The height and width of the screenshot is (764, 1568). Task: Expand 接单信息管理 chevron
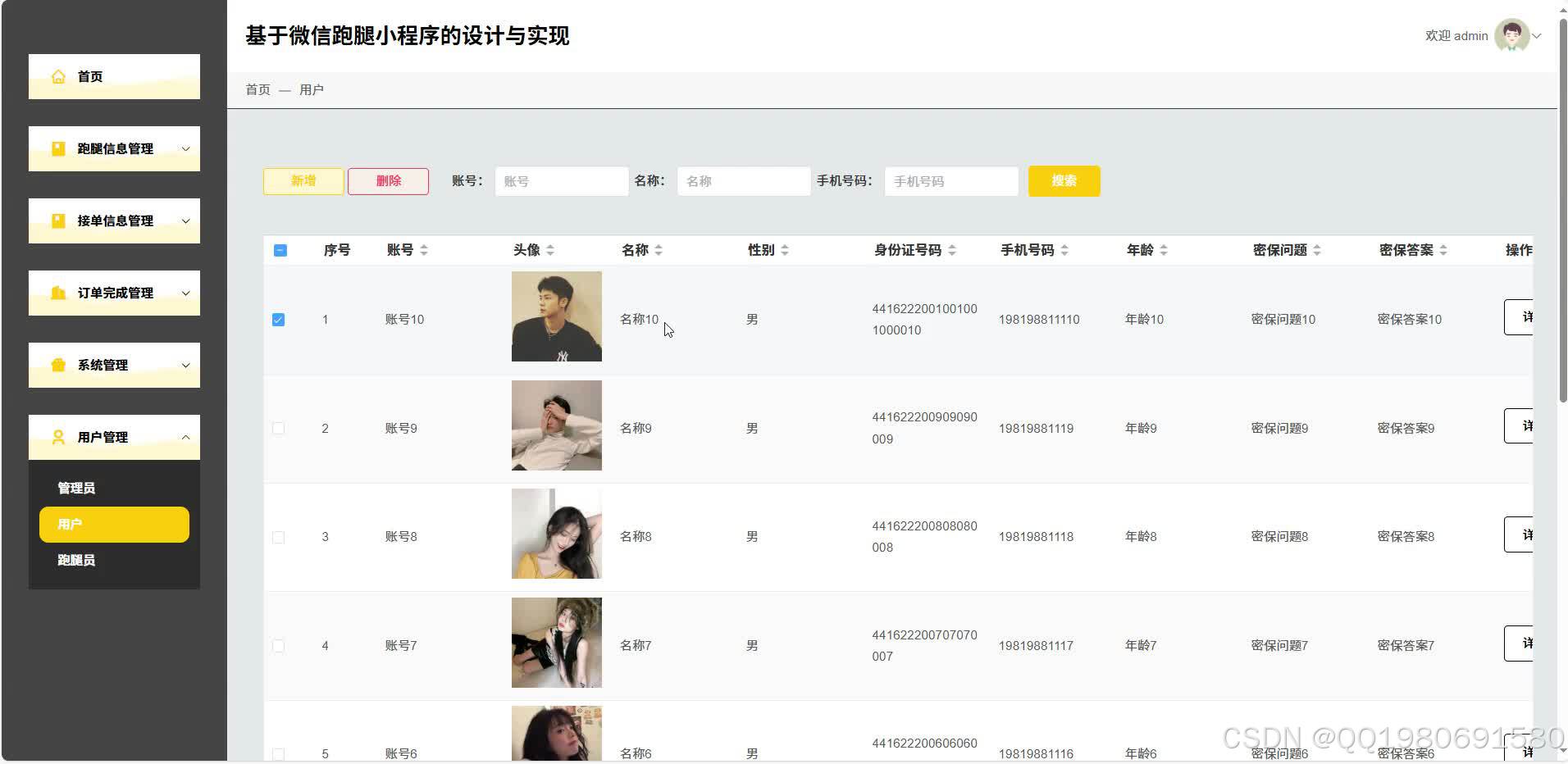(x=185, y=221)
